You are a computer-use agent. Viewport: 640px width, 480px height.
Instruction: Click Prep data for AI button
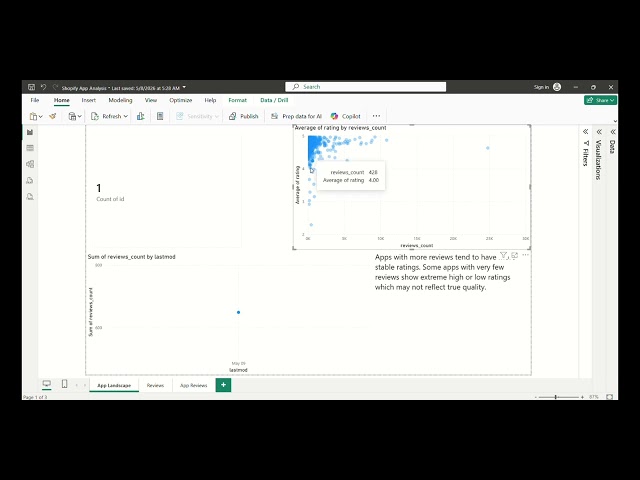click(296, 116)
